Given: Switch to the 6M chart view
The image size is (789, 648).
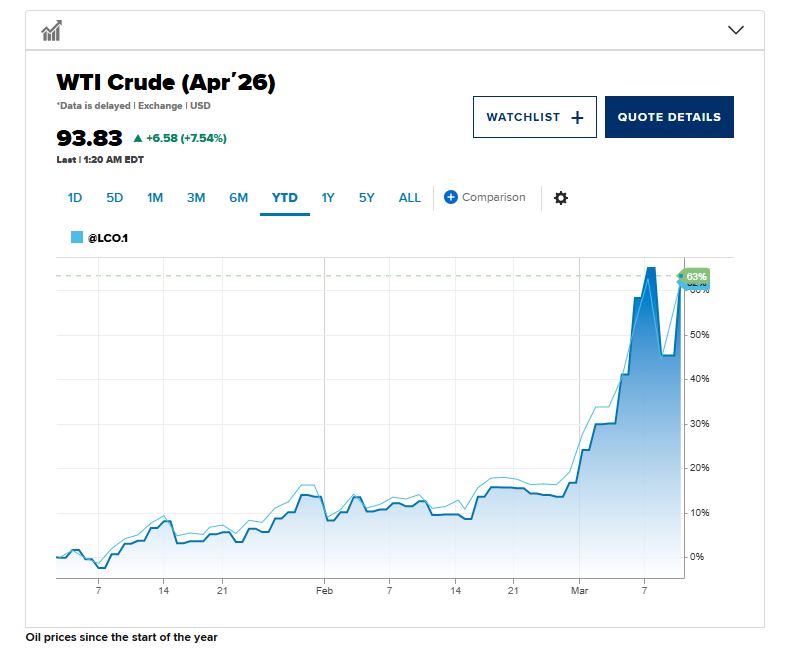Looking at the screenshot, I should pos(238,198).
